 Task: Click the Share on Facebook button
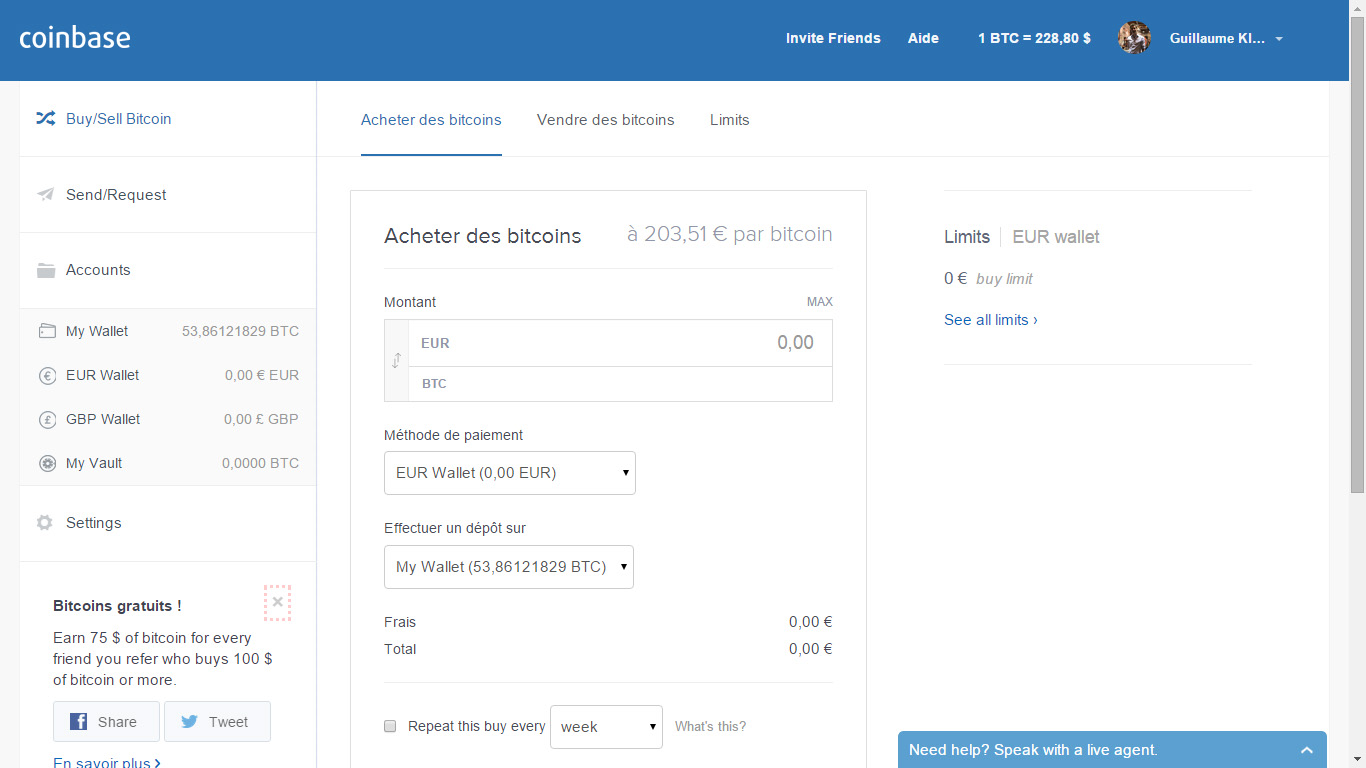[x=106, y=722]
